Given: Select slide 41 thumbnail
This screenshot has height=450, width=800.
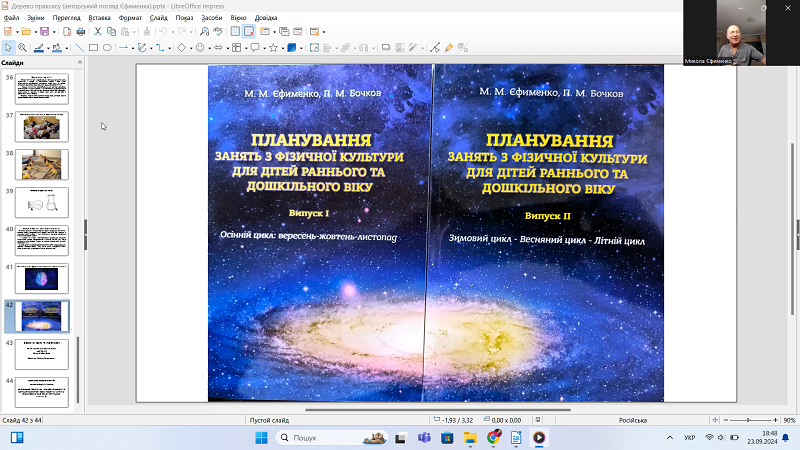Looking at the screenshot, I should point(42,278).
